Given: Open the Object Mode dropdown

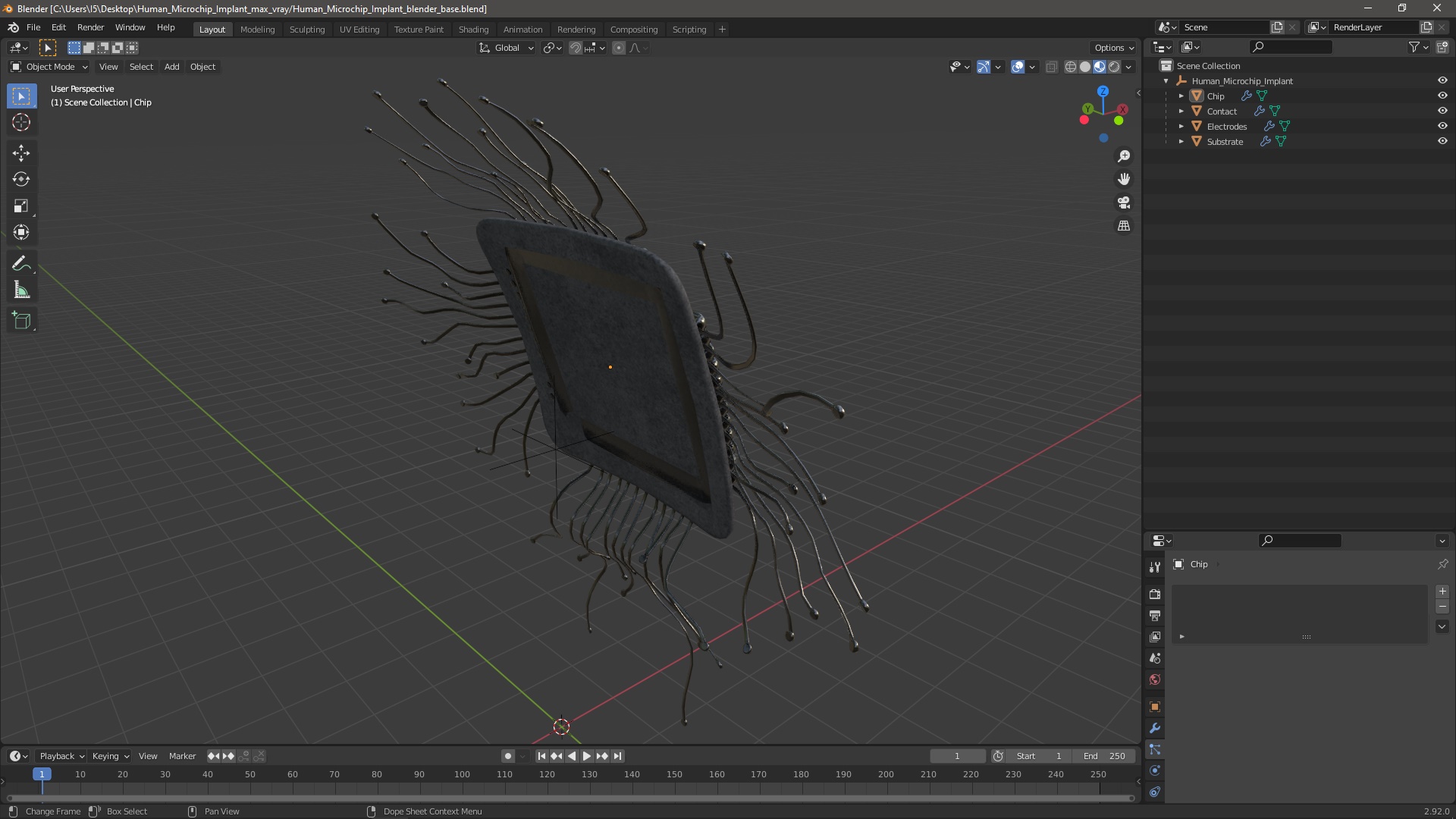Looking at the screenshot, I should click(x=49, y=67).
